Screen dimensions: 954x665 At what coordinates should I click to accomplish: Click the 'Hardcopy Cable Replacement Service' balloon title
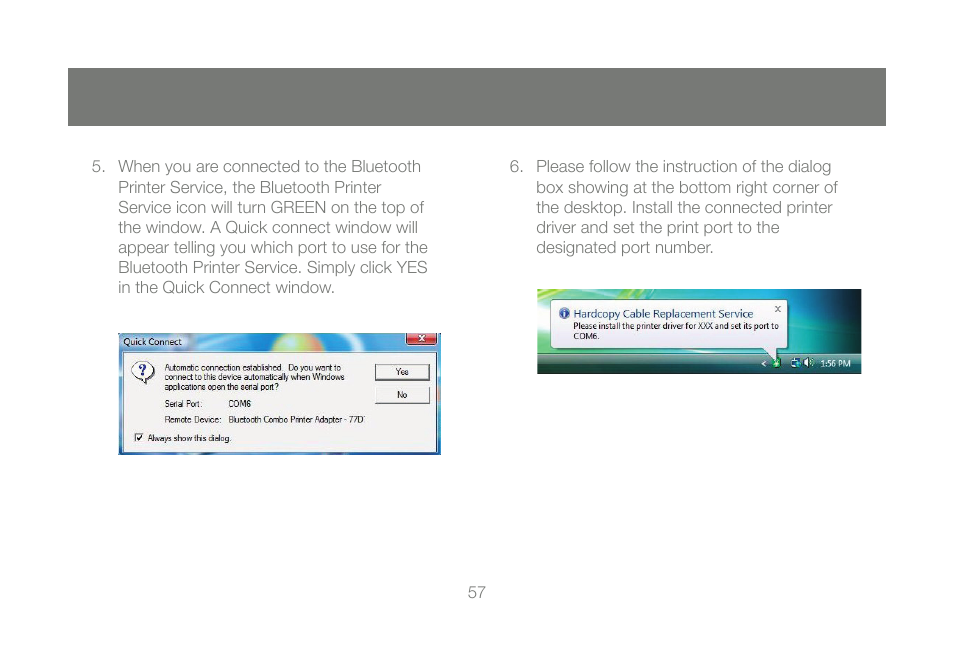coord(663,314)
